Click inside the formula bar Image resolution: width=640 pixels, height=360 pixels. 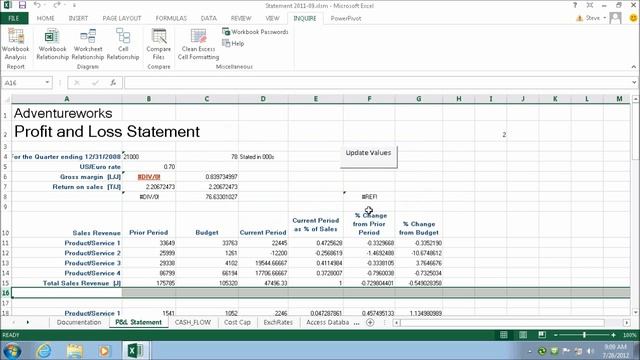coord(378,83)
